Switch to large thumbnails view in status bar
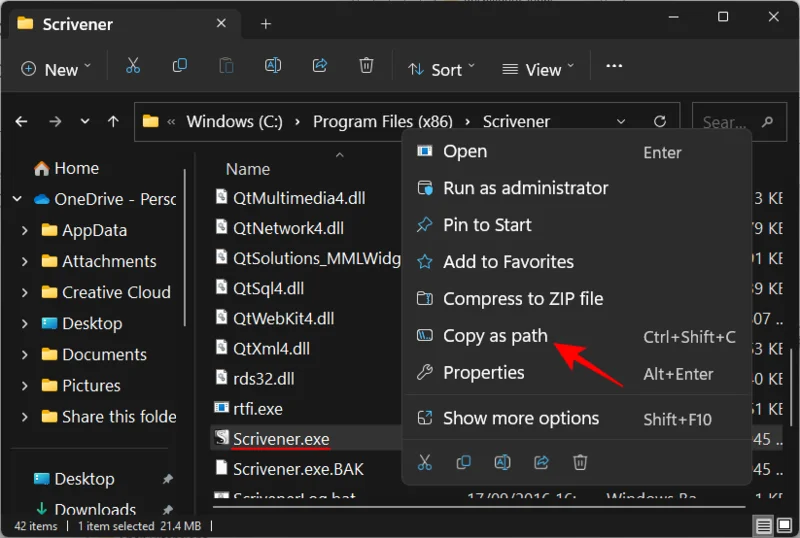The width and height of the screenshot is (800, 538). tap(785, 526)
